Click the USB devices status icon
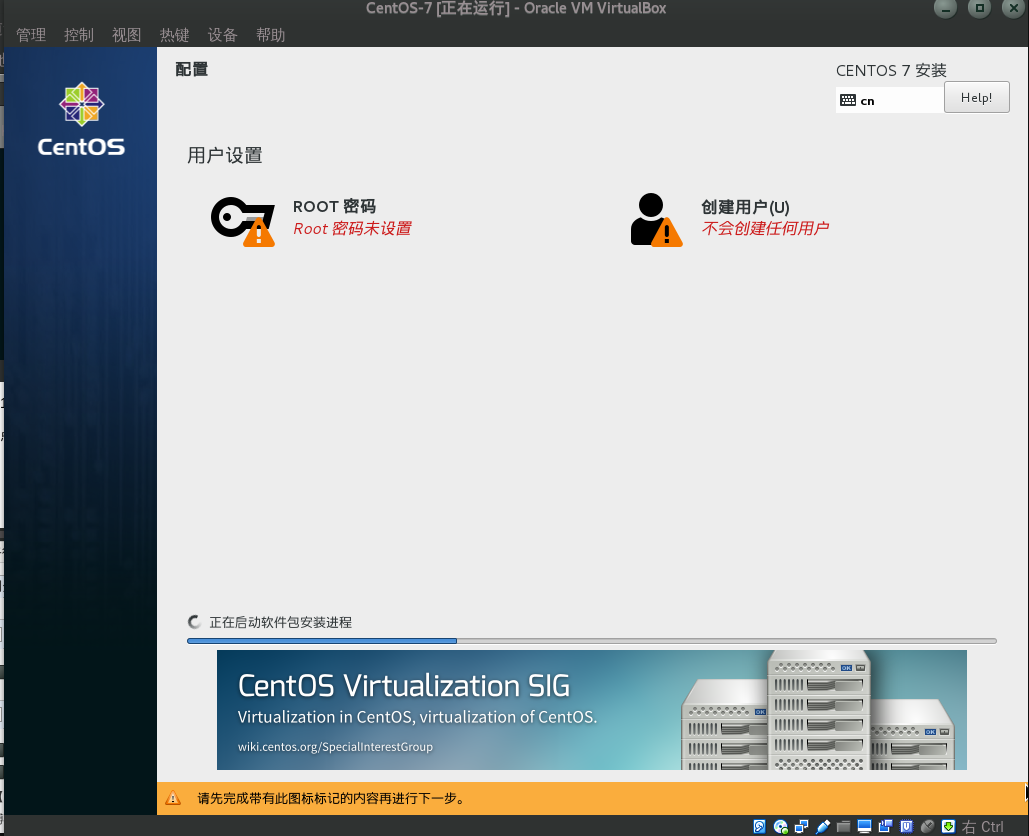The height and width of the screenshot is (836, 1029). point(823,827)
